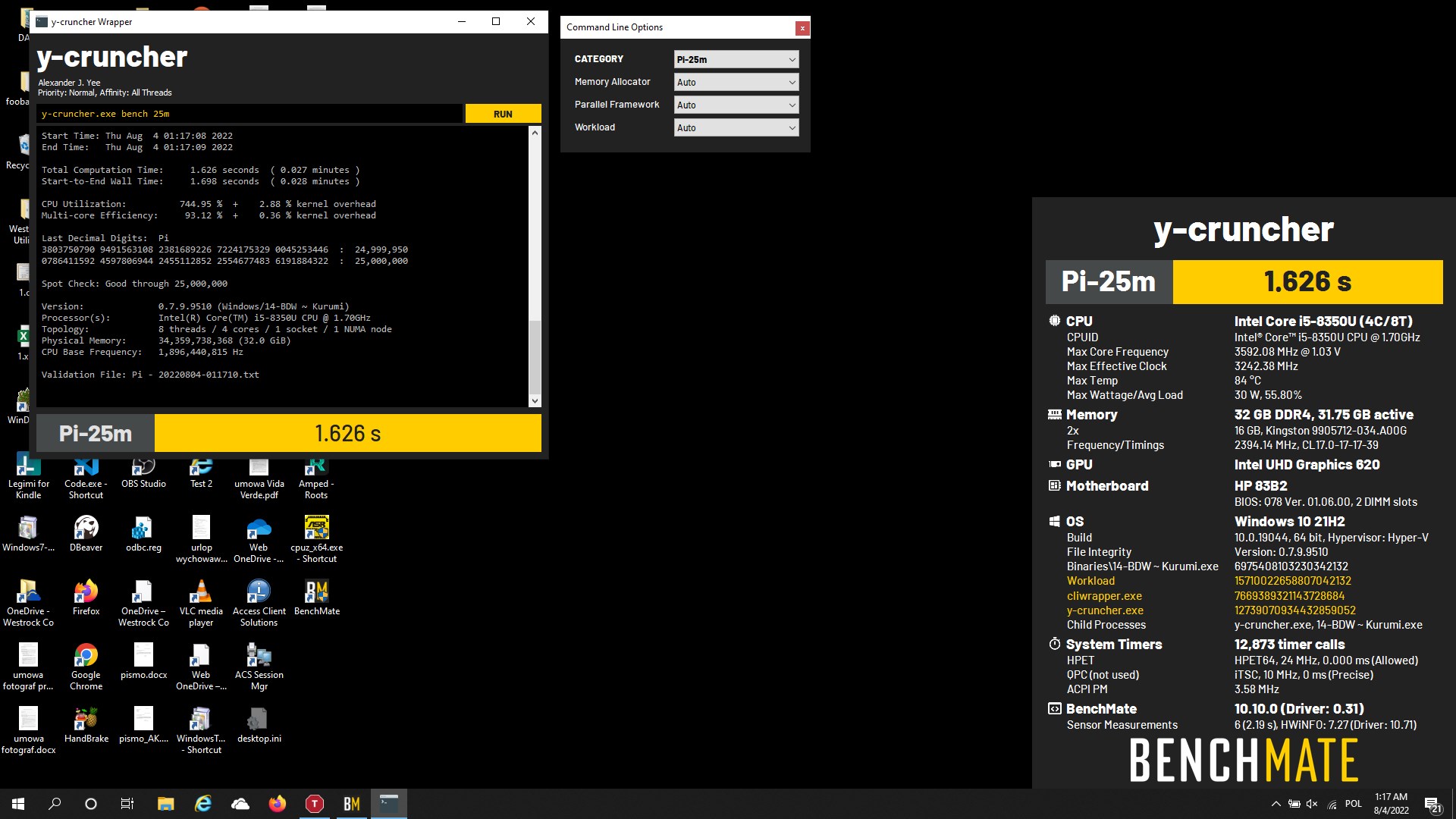This screenshot has height=819, width=1456.
Task: Select the odbc.reg file icon
Action: click(x=143, y=534)
